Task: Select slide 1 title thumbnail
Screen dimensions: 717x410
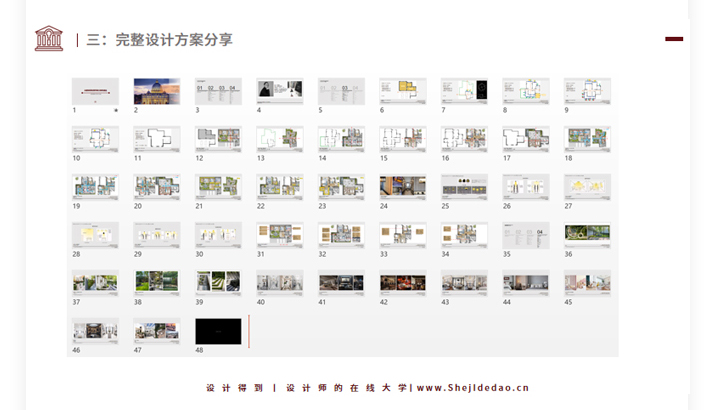Action: (x=95, y=91)
